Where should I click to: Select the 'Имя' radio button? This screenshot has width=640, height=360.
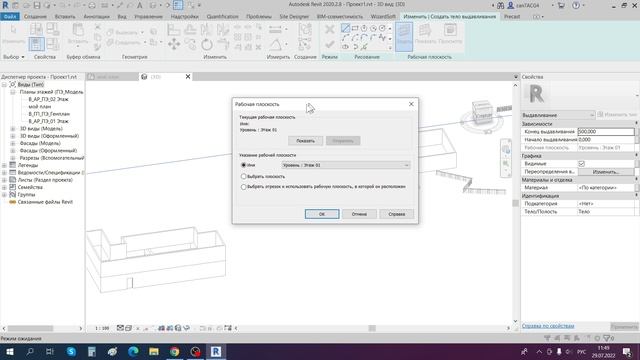[244, 165]
